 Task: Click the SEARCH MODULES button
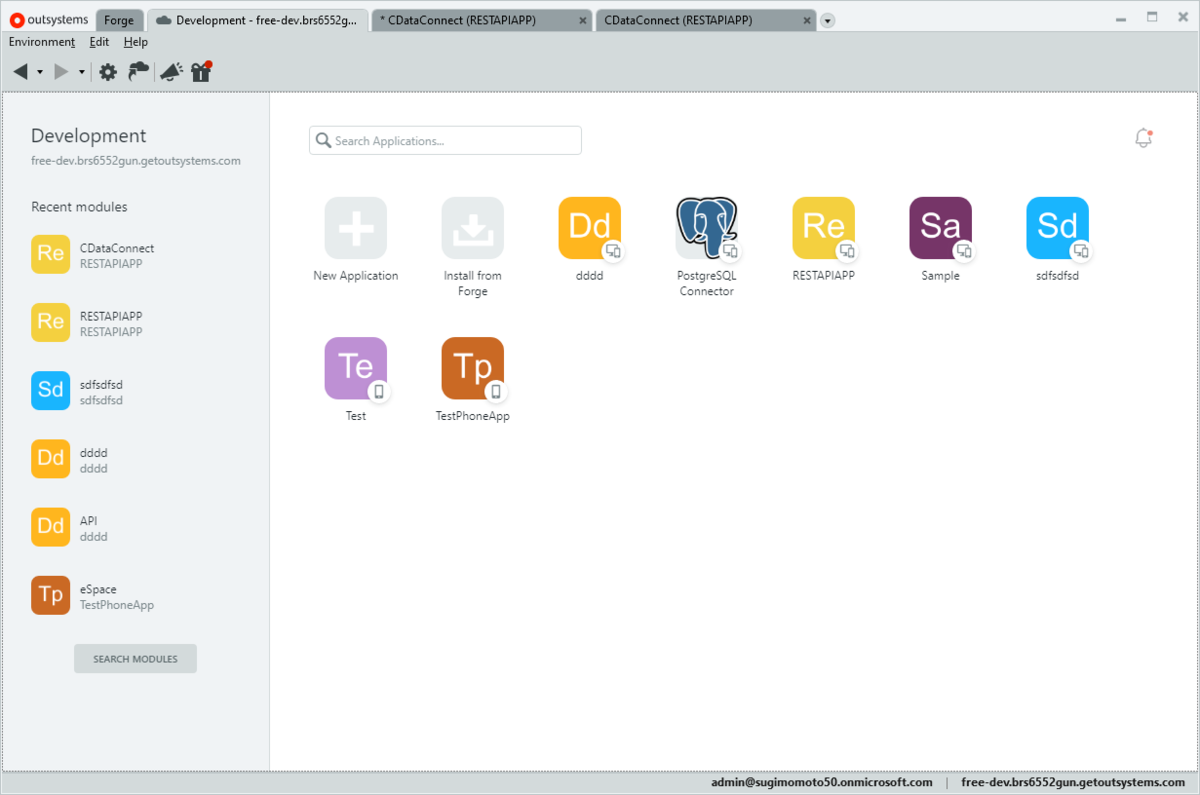pyautogui.click(x=135, y=659)
